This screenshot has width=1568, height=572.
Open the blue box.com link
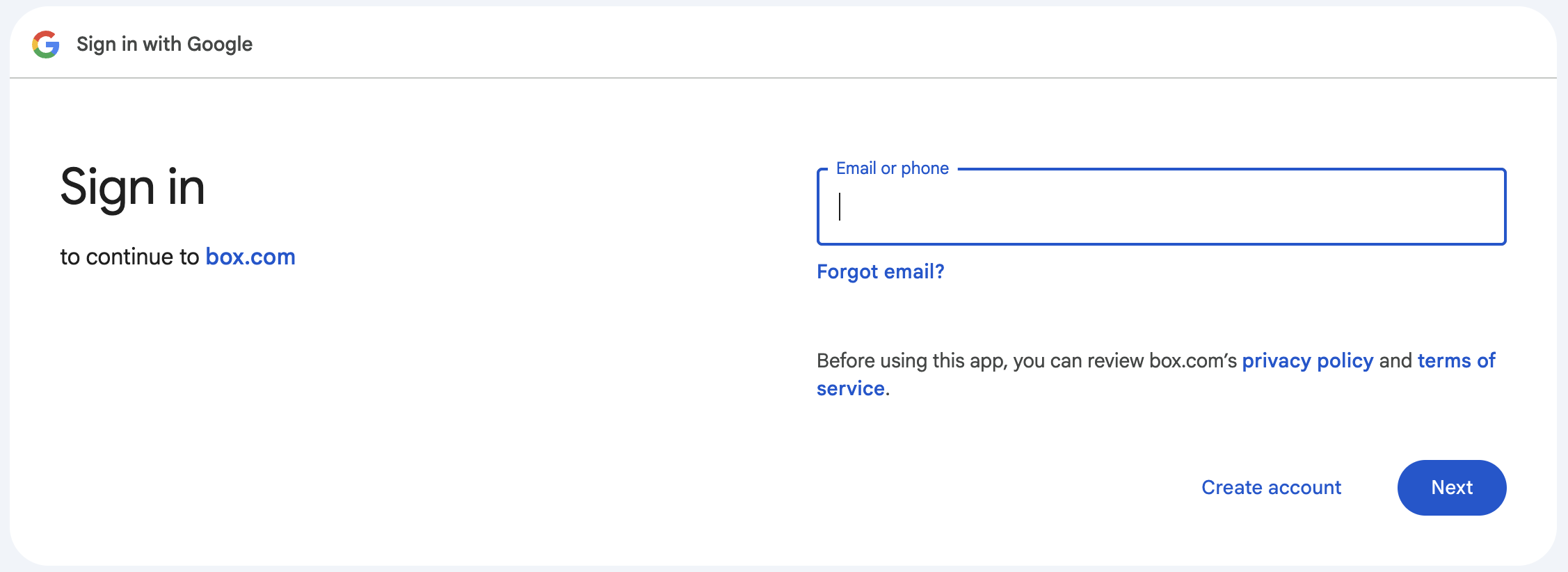point(250,257)
